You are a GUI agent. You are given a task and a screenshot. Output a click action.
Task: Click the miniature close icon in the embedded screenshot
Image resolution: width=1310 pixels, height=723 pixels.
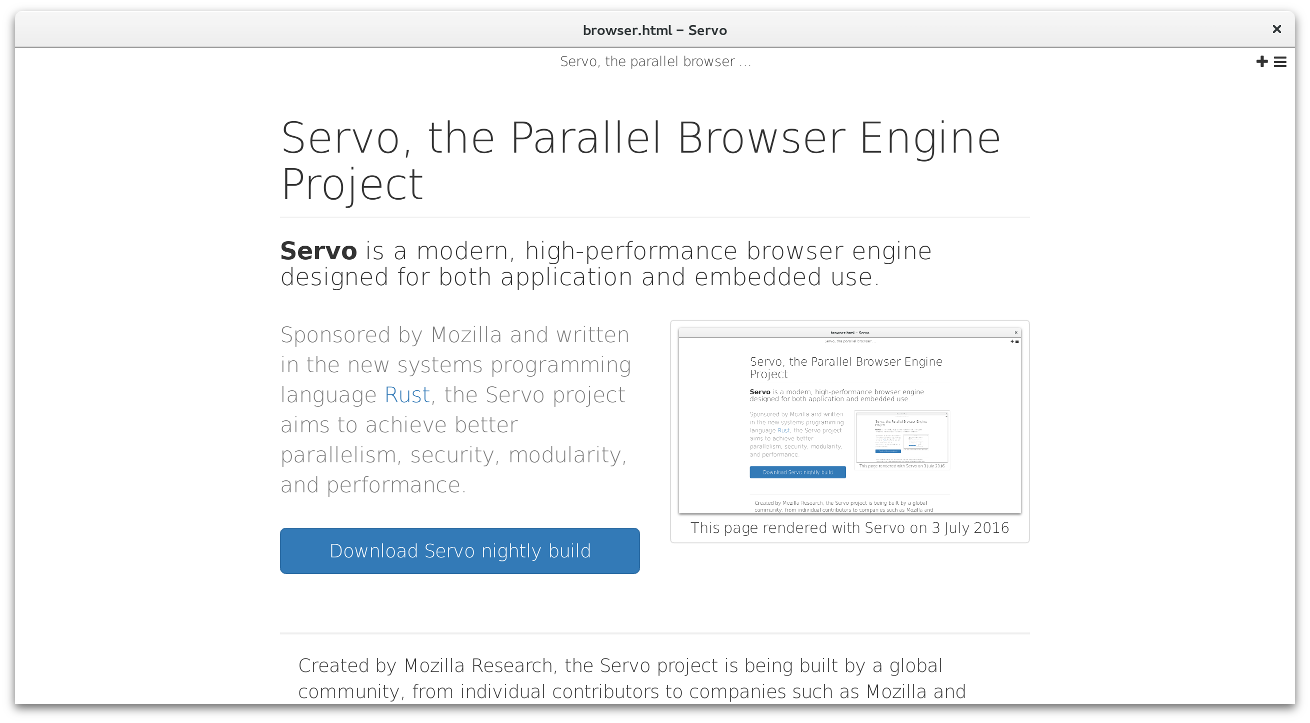[x=1016, y=333]
